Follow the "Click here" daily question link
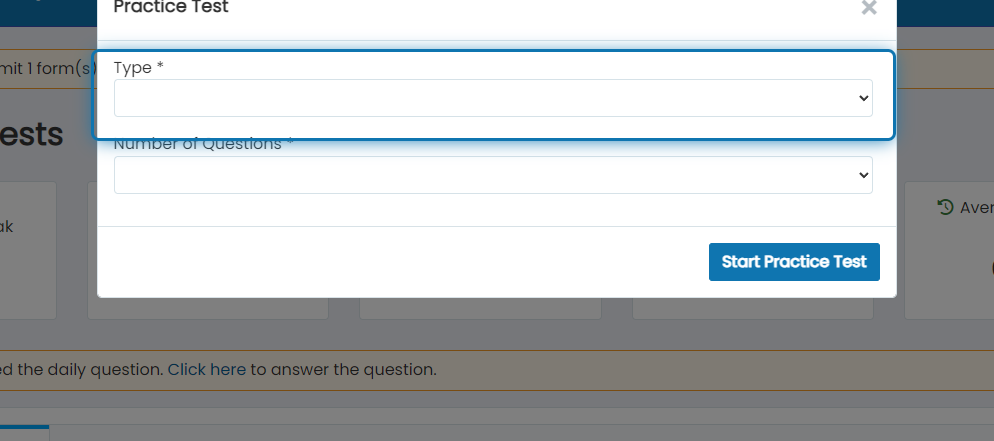The image size is (994, 441). click(207, 369)
